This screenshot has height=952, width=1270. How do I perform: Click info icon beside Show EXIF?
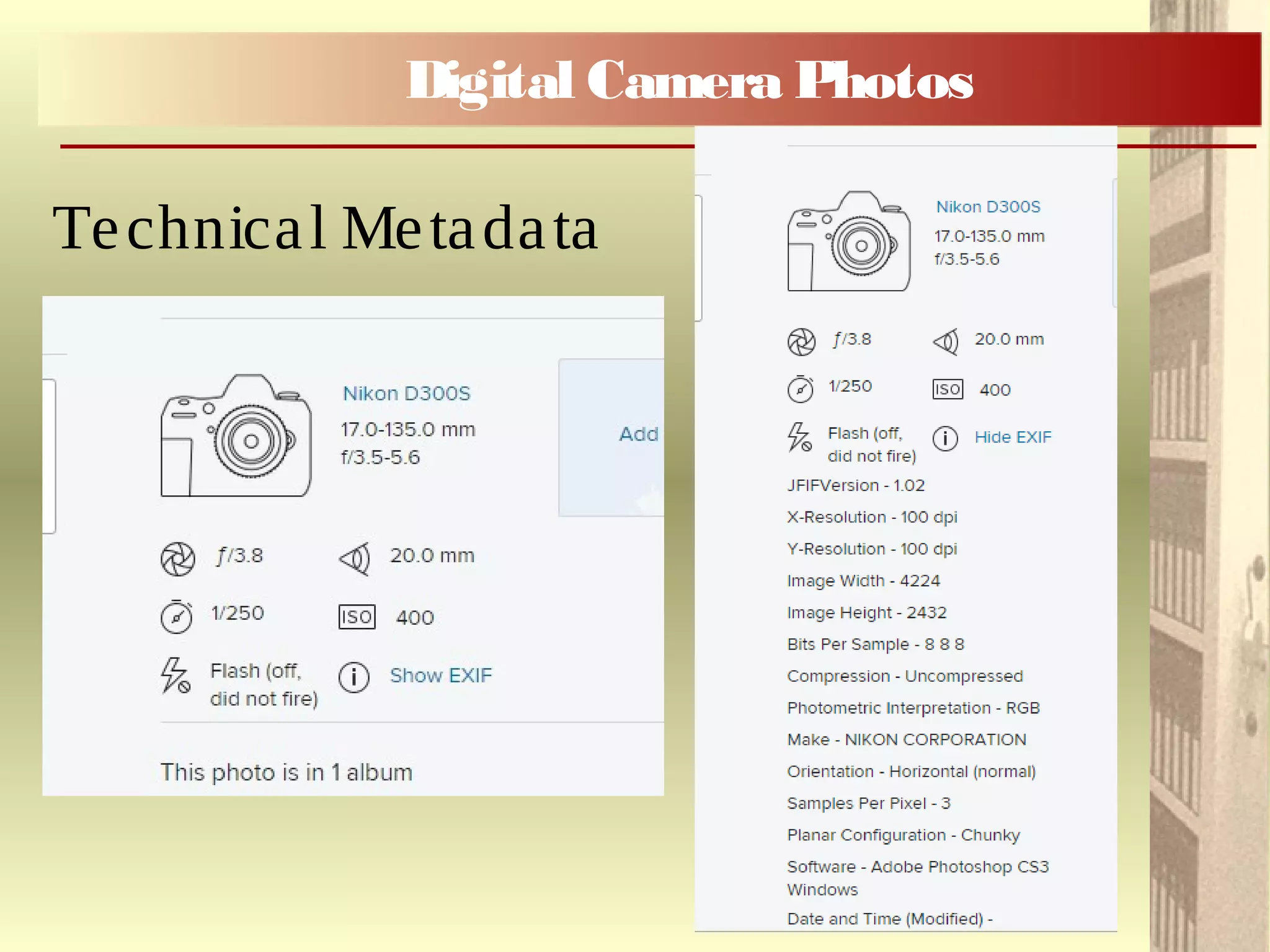[354, 676]
